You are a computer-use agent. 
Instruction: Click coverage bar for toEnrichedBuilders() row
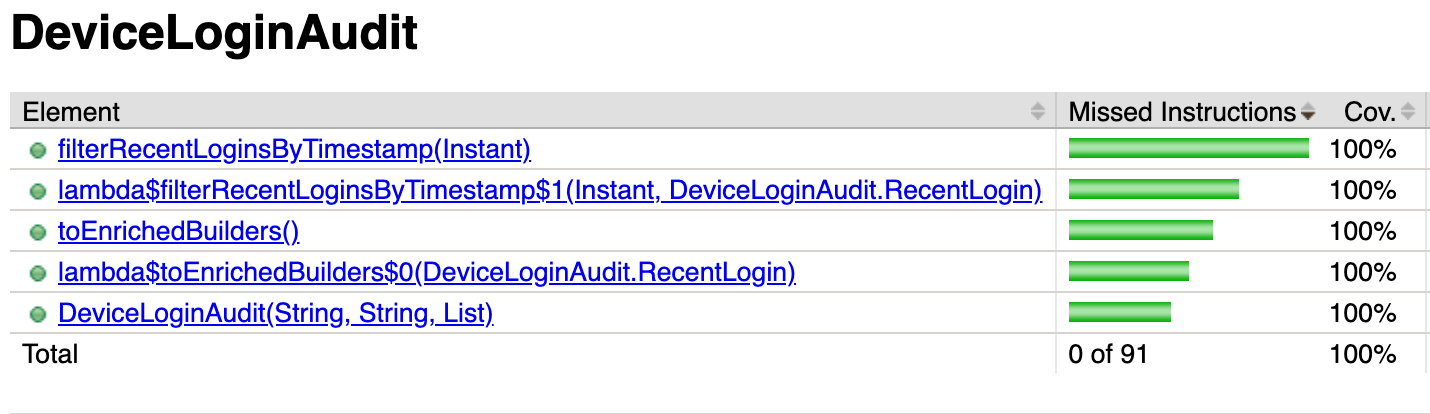tap(1140, 231)
